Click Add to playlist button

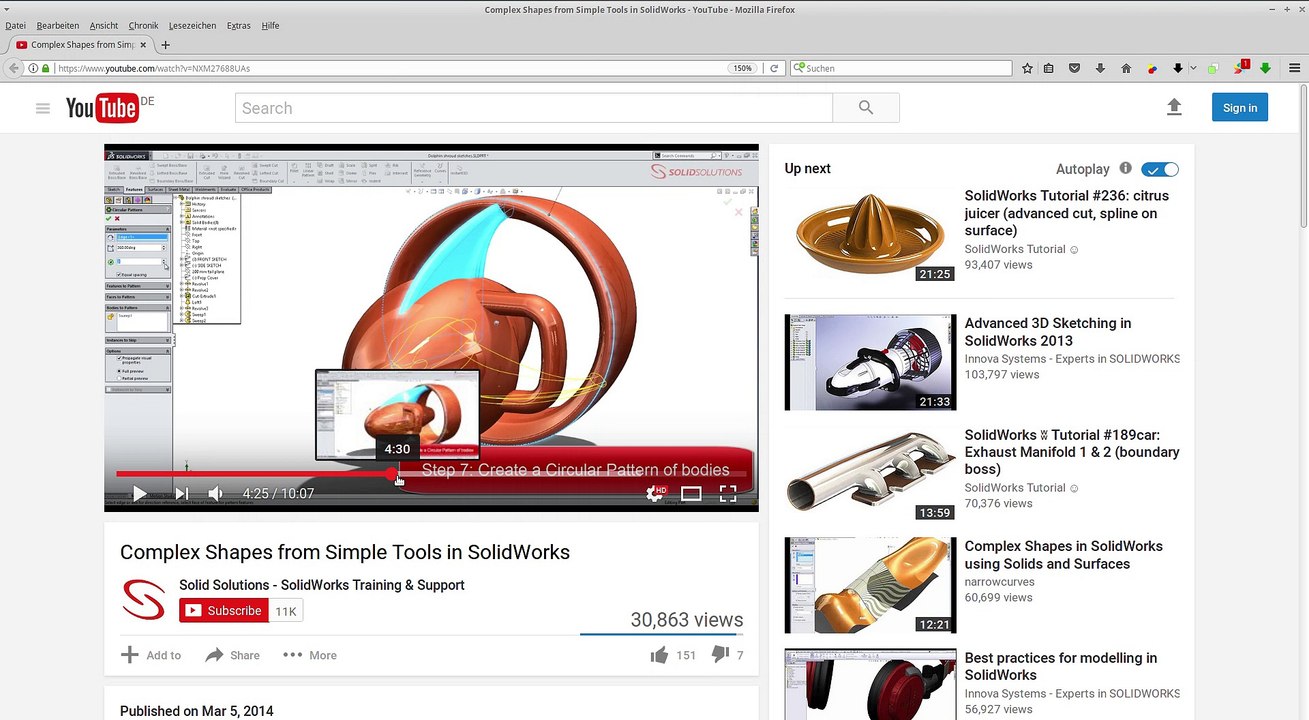pos(151,655)
